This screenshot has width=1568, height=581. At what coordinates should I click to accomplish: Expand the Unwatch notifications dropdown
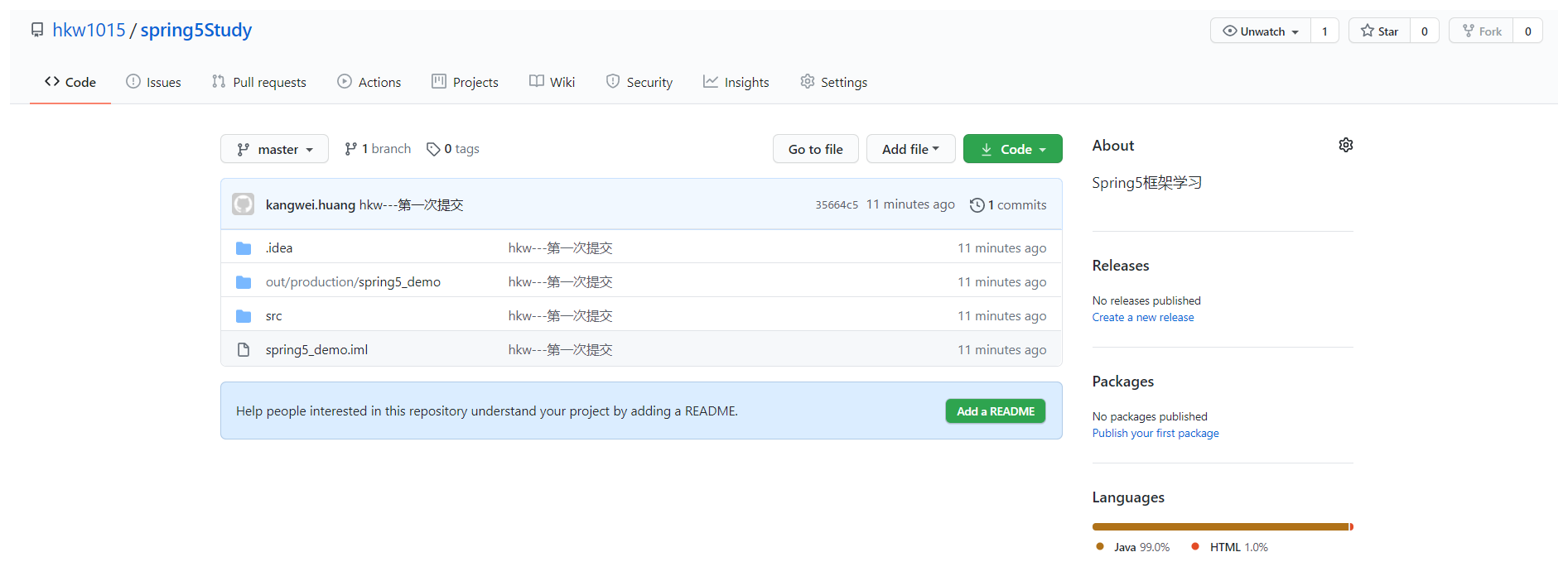[x=1261, y=31]
